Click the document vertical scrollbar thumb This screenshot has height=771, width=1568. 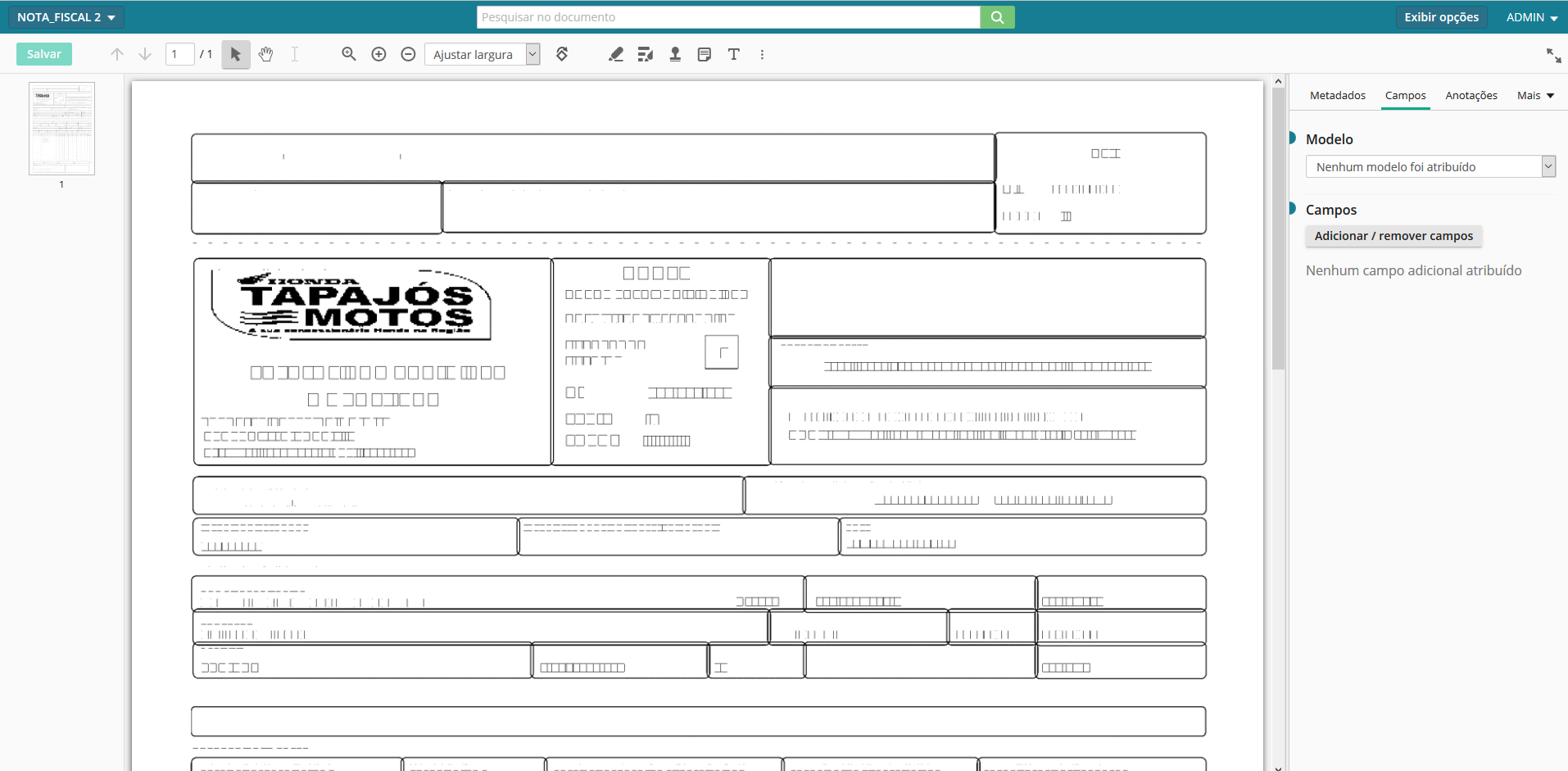pyautogui.click(x=1278, y=228)
